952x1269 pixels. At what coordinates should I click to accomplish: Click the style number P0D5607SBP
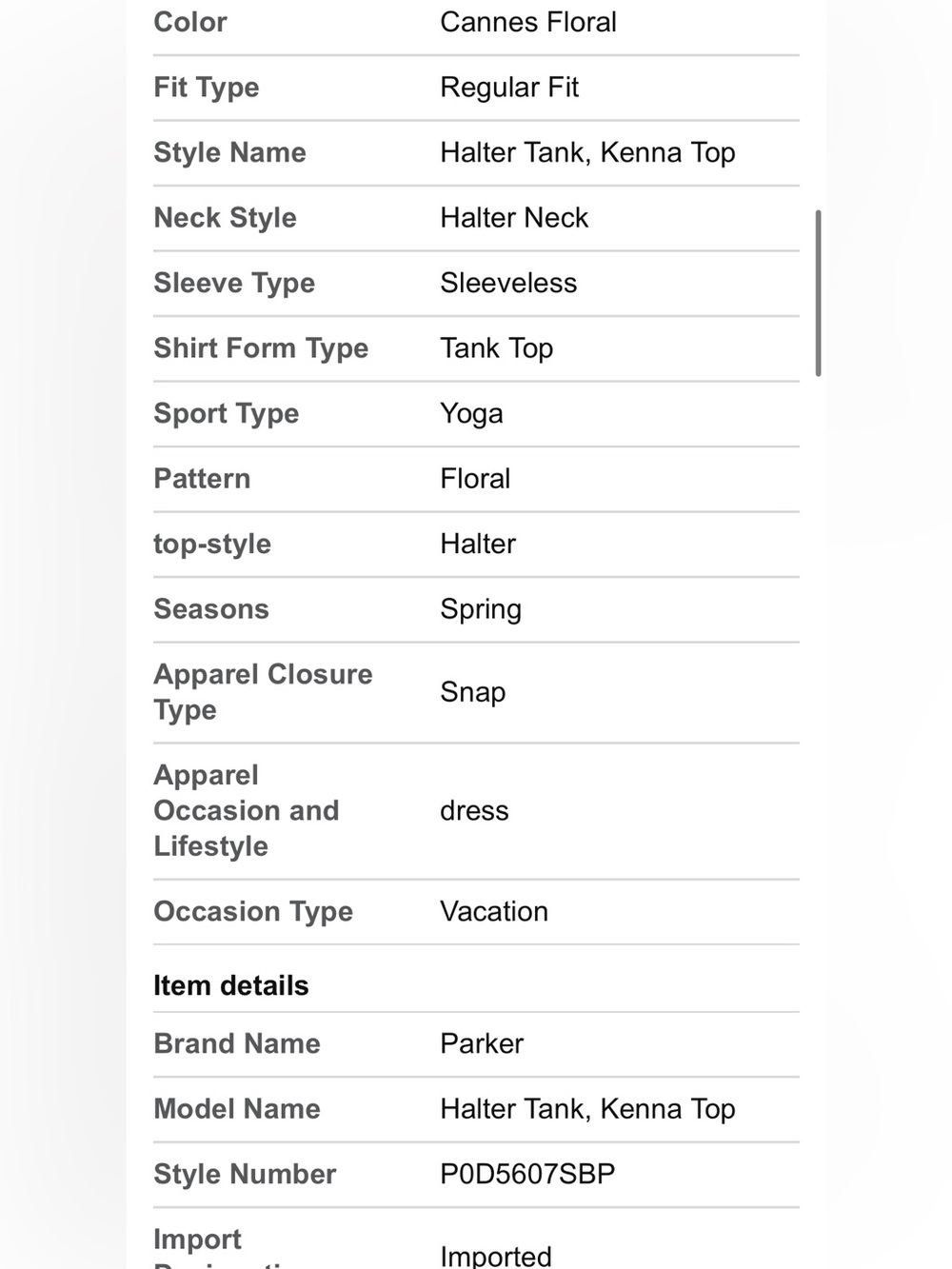coord(527,1175)
